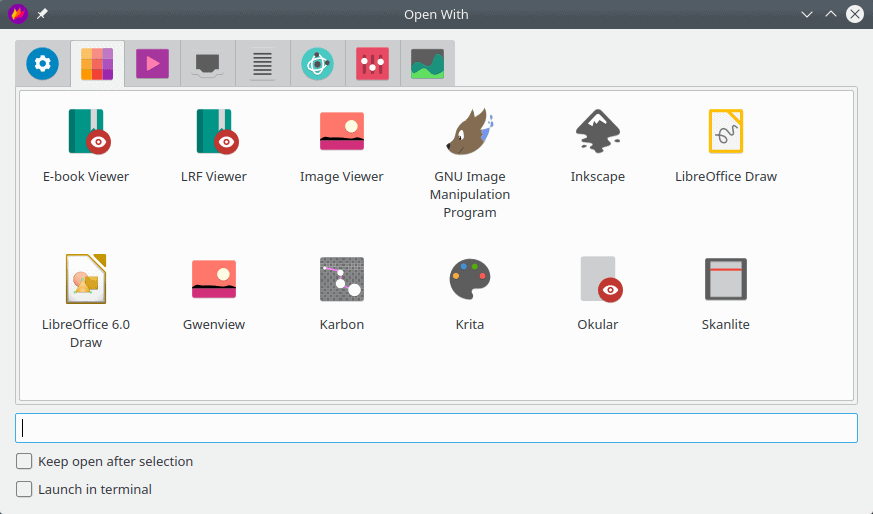Open the science atom category tab

pyautogui.click(x=317, y=63)
